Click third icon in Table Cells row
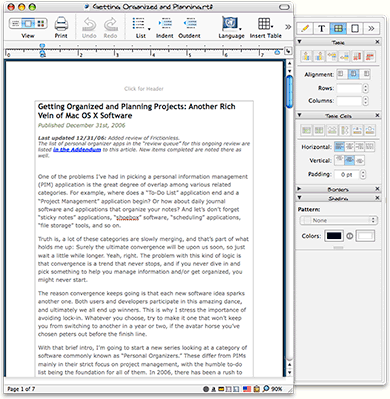This screenshot has height=399, width=390. (332, 130)
